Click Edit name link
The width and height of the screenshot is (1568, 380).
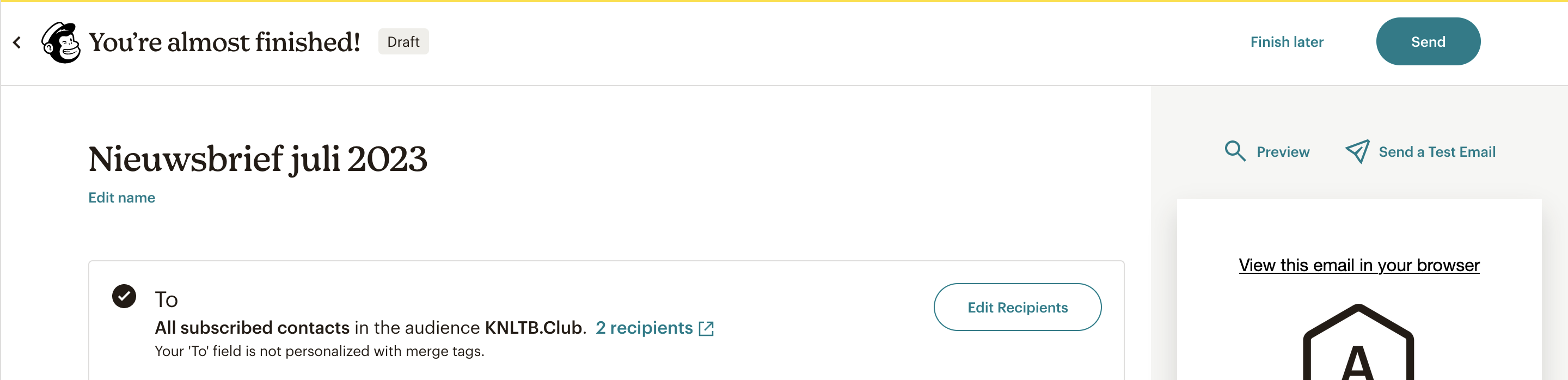(x=122, y=198)
